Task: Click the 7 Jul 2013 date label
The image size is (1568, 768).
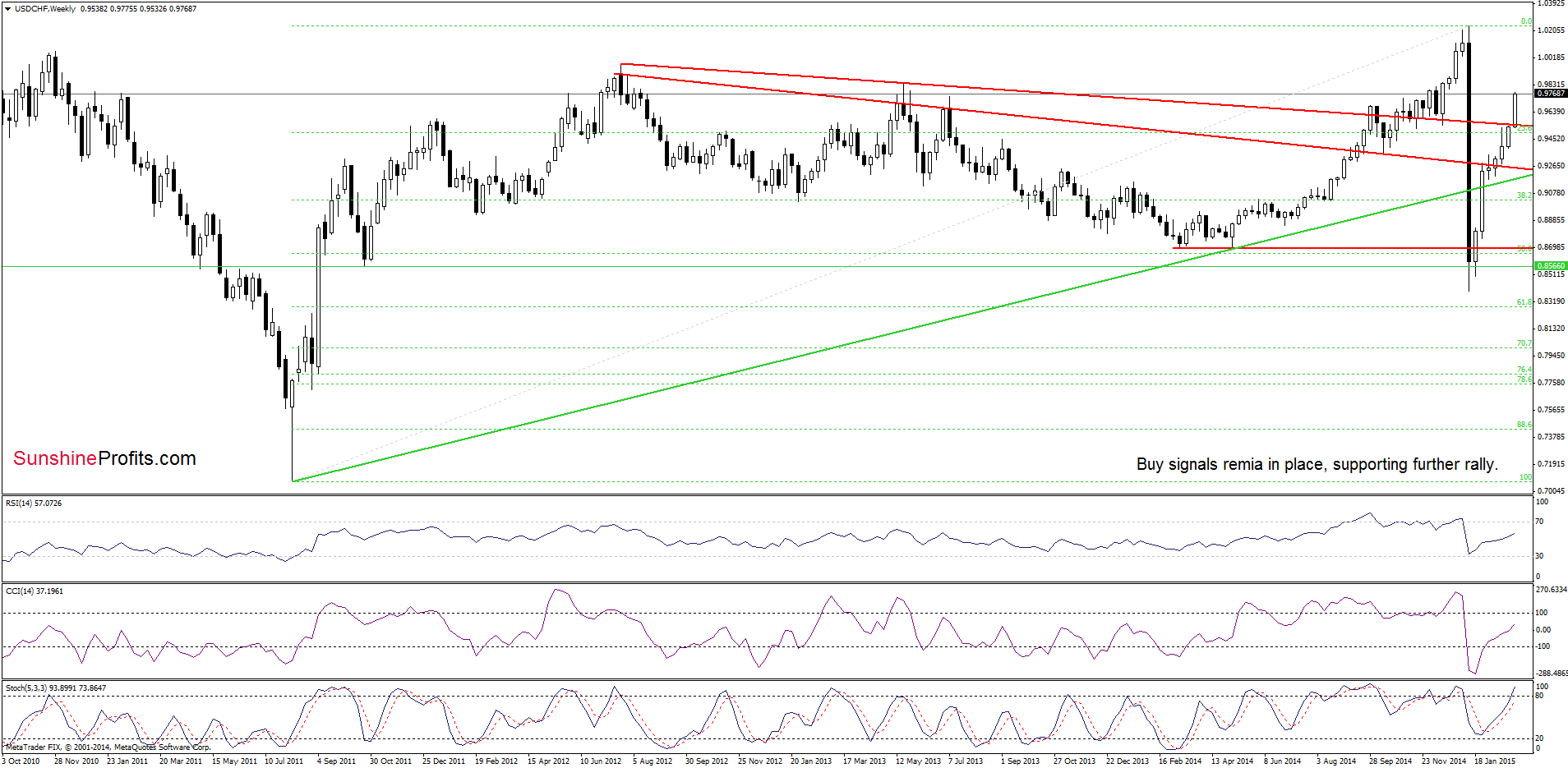Action: tap(966, 761)
